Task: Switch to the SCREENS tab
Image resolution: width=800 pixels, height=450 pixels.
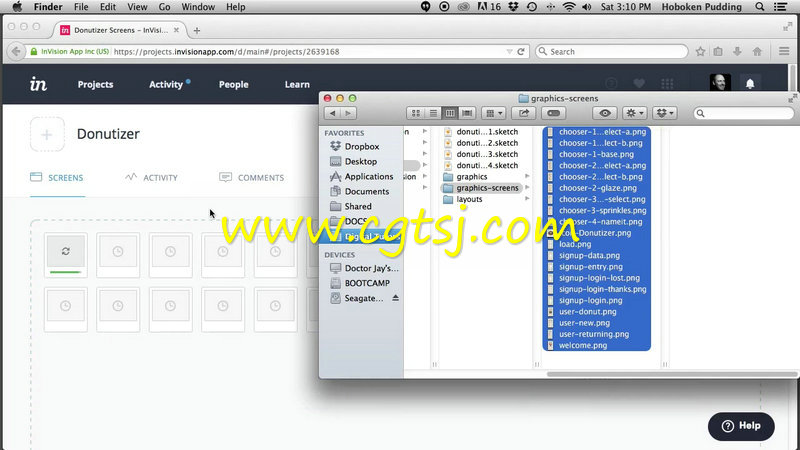Action: [57, 178]
